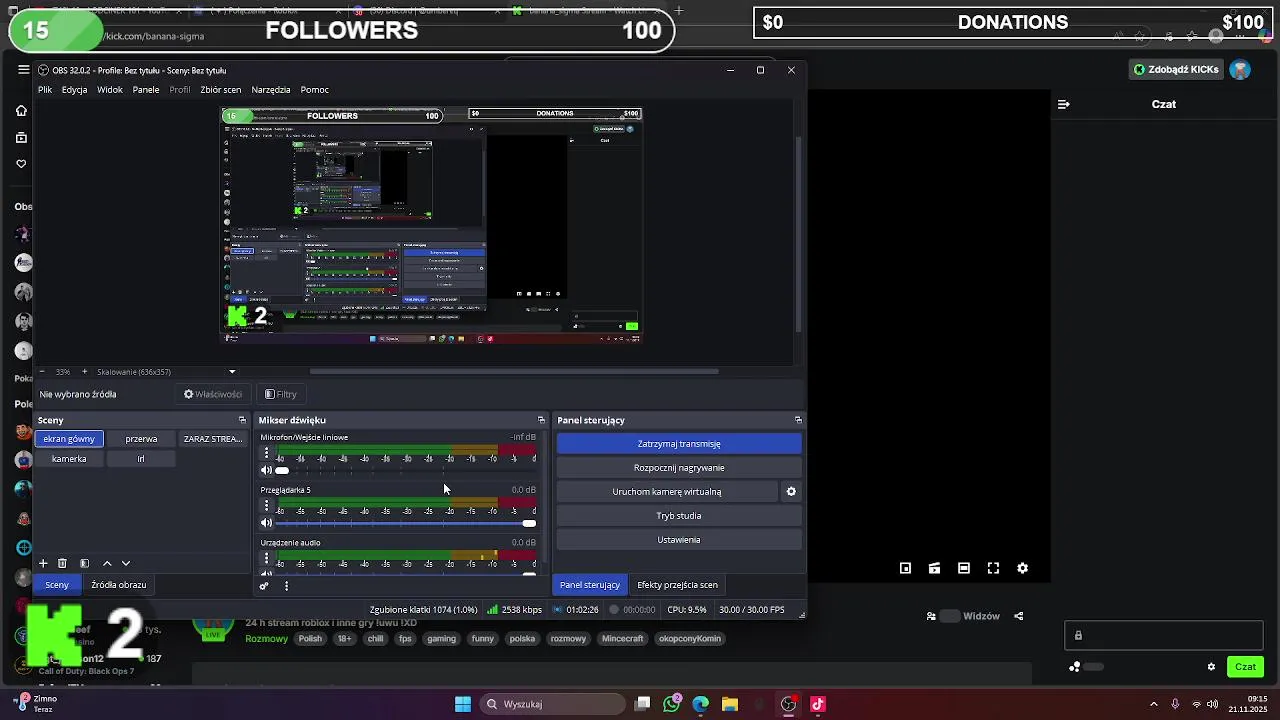This screenshot has height=720, width=1280.
Task: Open the Widok menu
Action: [x=110, y=90]
